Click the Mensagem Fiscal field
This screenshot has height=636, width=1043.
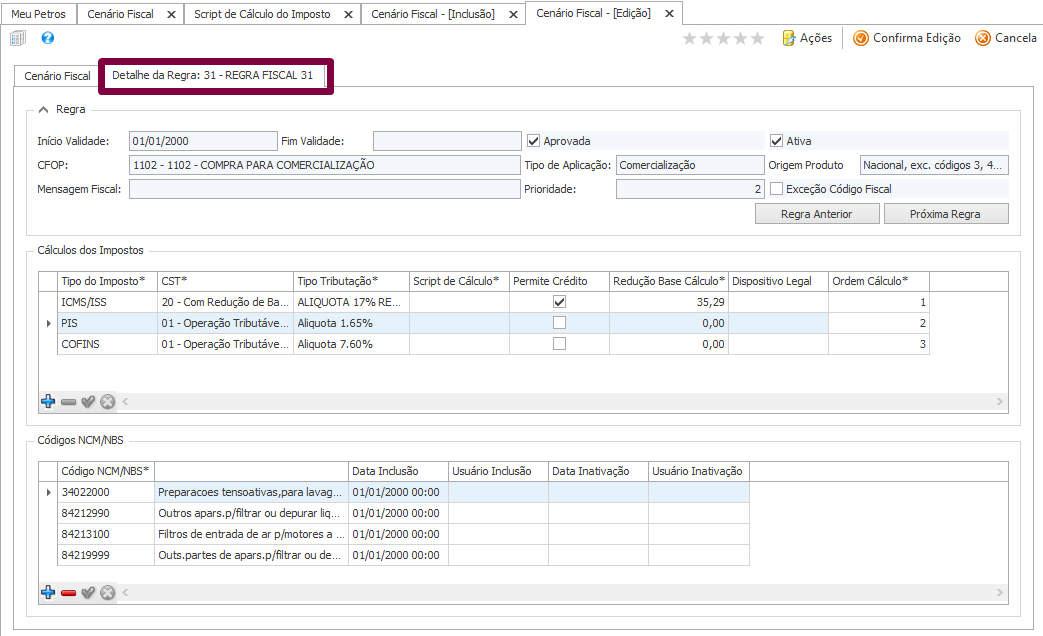click(325, 189)
